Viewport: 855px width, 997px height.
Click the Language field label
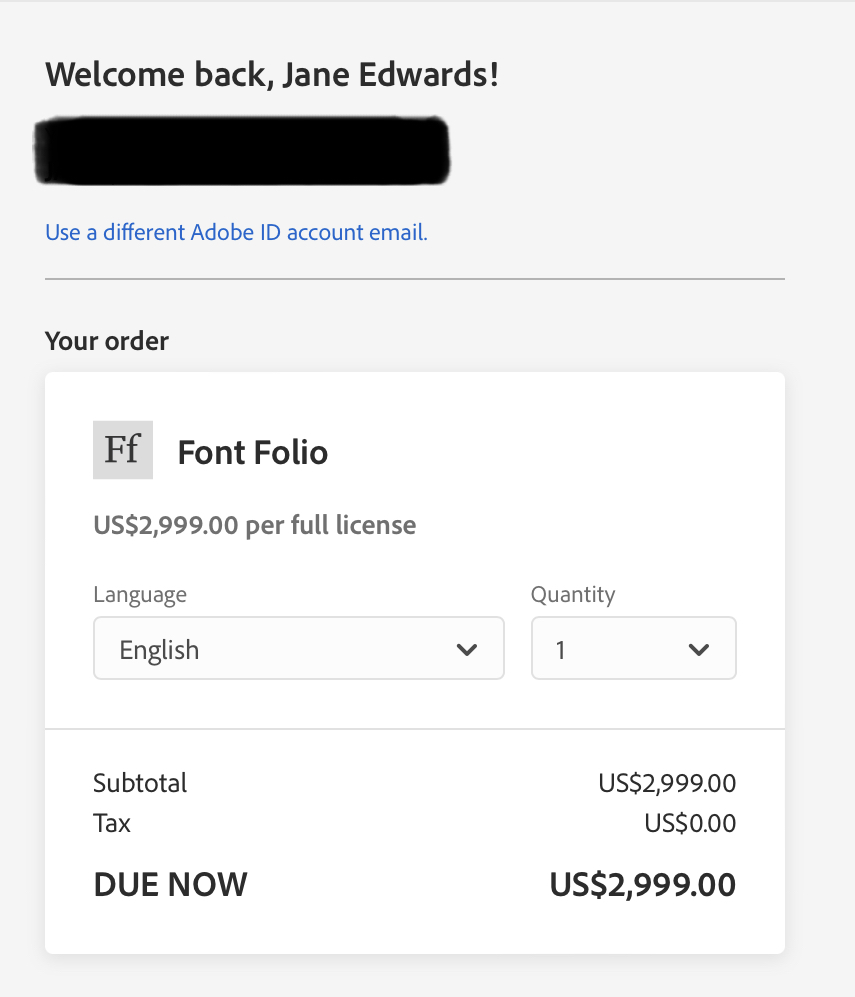coord(140,595)
